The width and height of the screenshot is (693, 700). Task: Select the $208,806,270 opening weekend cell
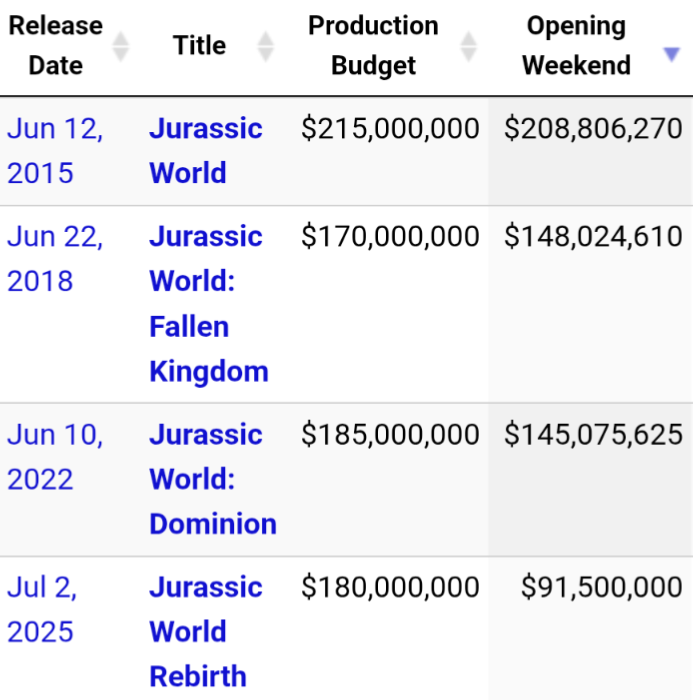[593, 129]
